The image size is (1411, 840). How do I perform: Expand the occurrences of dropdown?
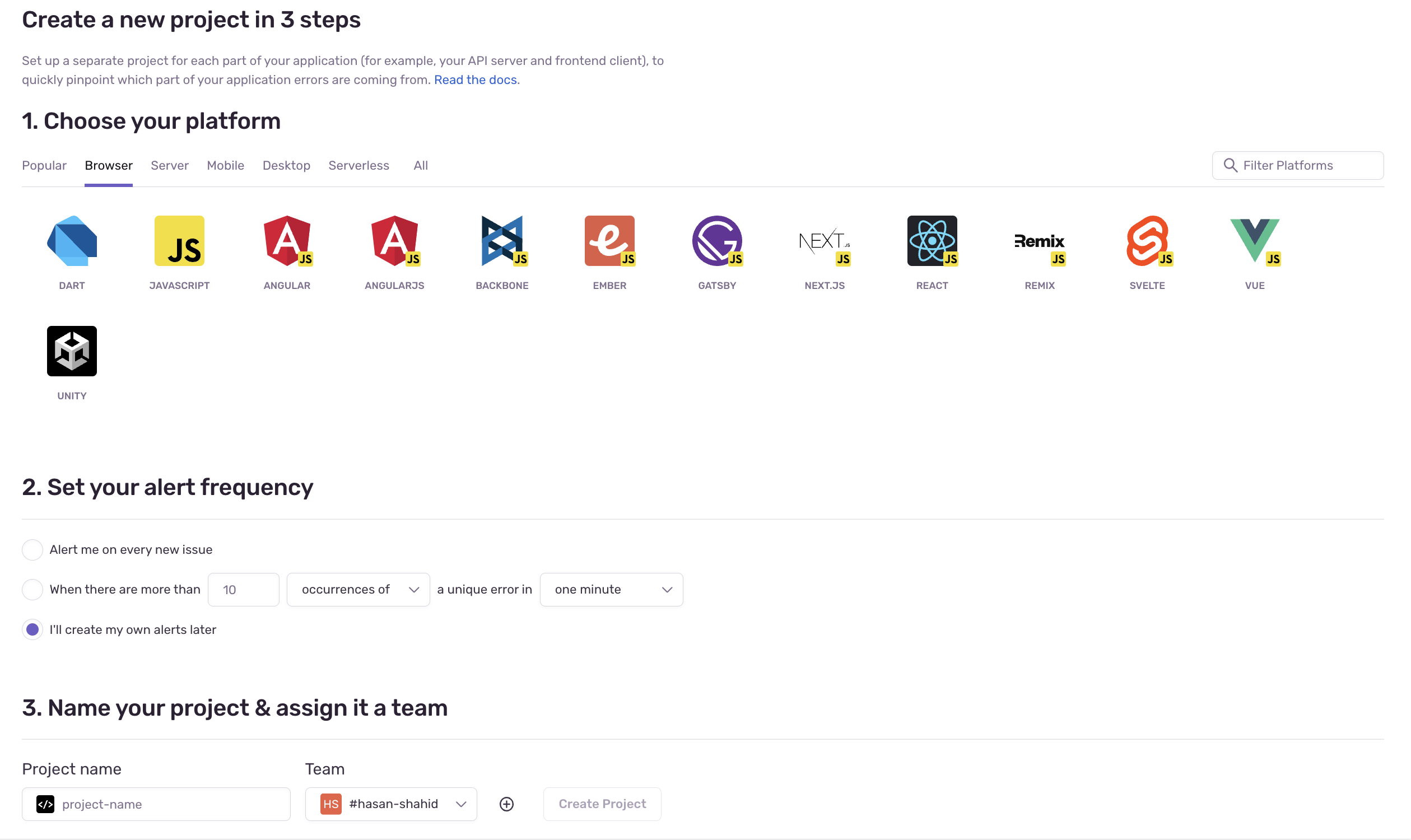point(357,589)
